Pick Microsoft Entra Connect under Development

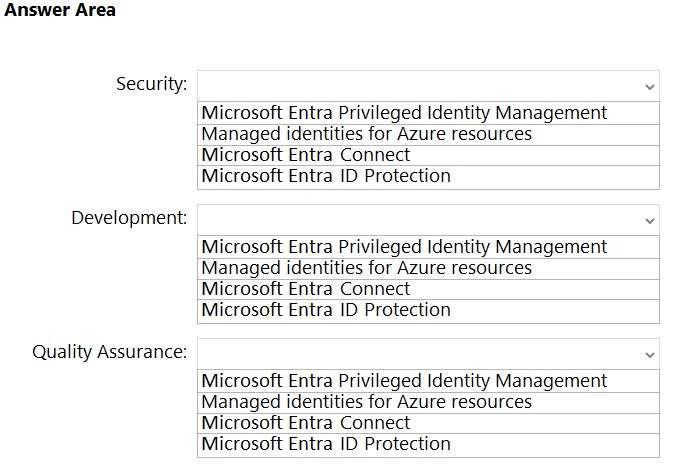[306, 289]
